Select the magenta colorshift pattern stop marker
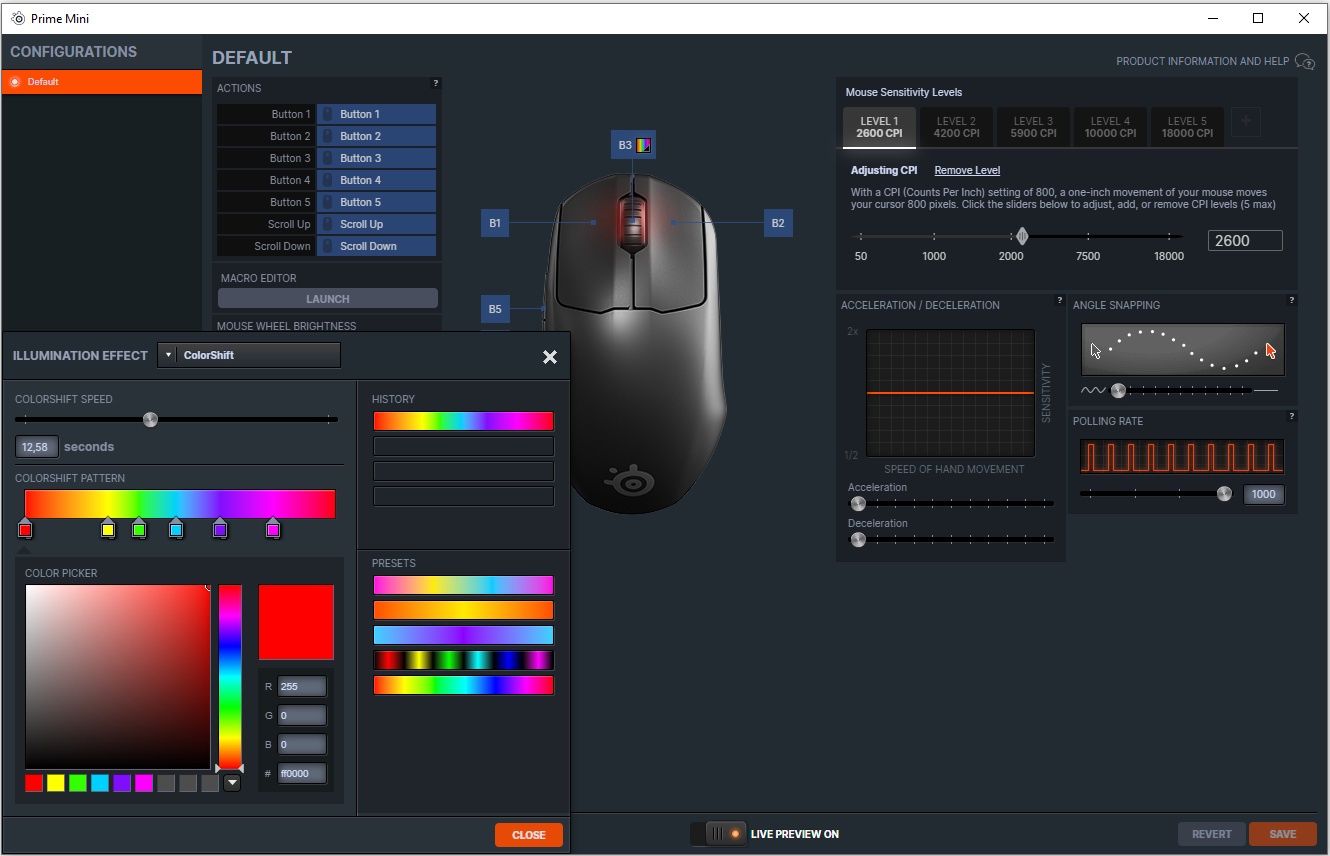Screen dimensions: 1330x856 pos(273,529)
